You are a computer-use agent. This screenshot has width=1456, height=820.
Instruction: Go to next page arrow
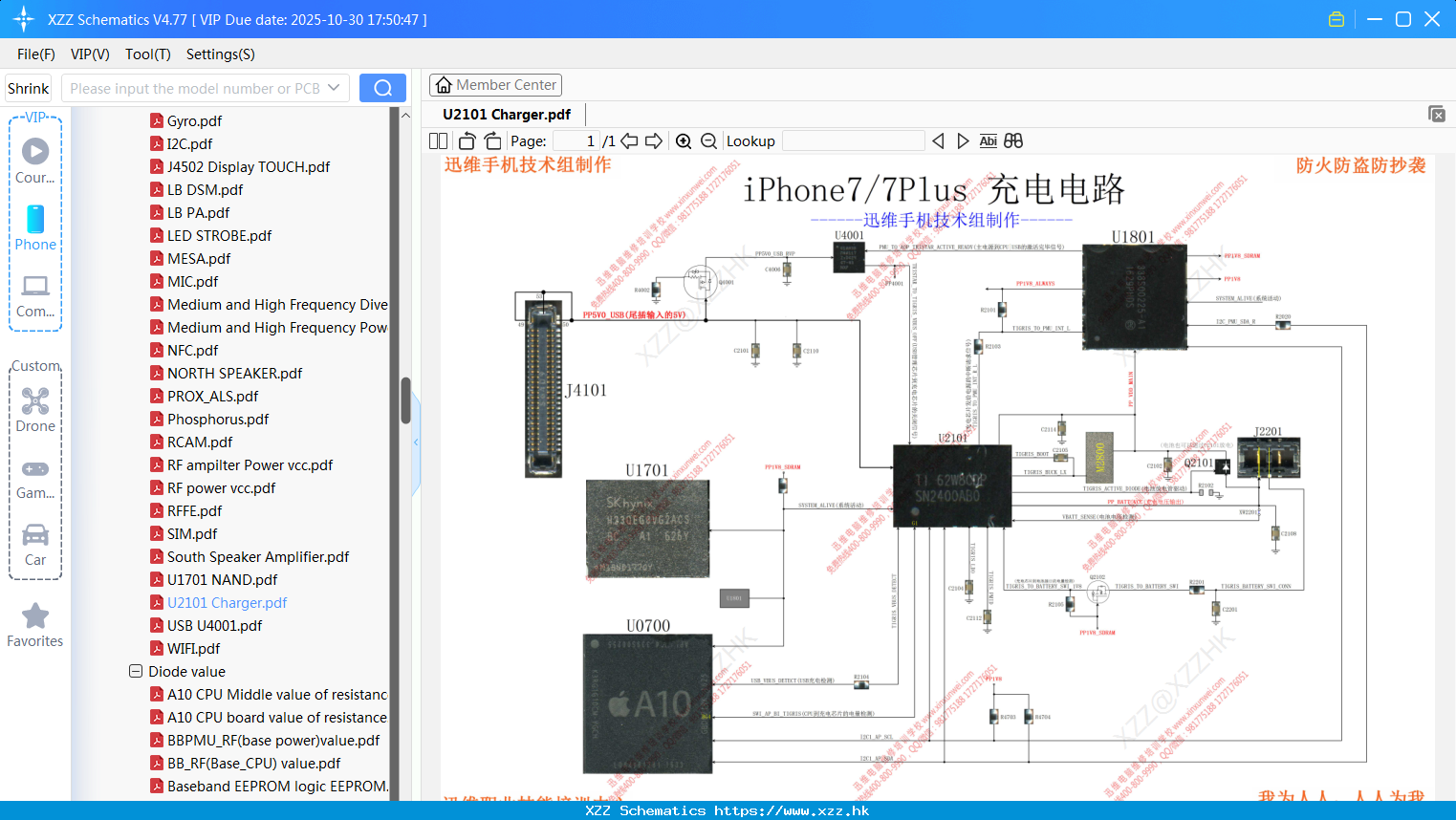[654, 140]
